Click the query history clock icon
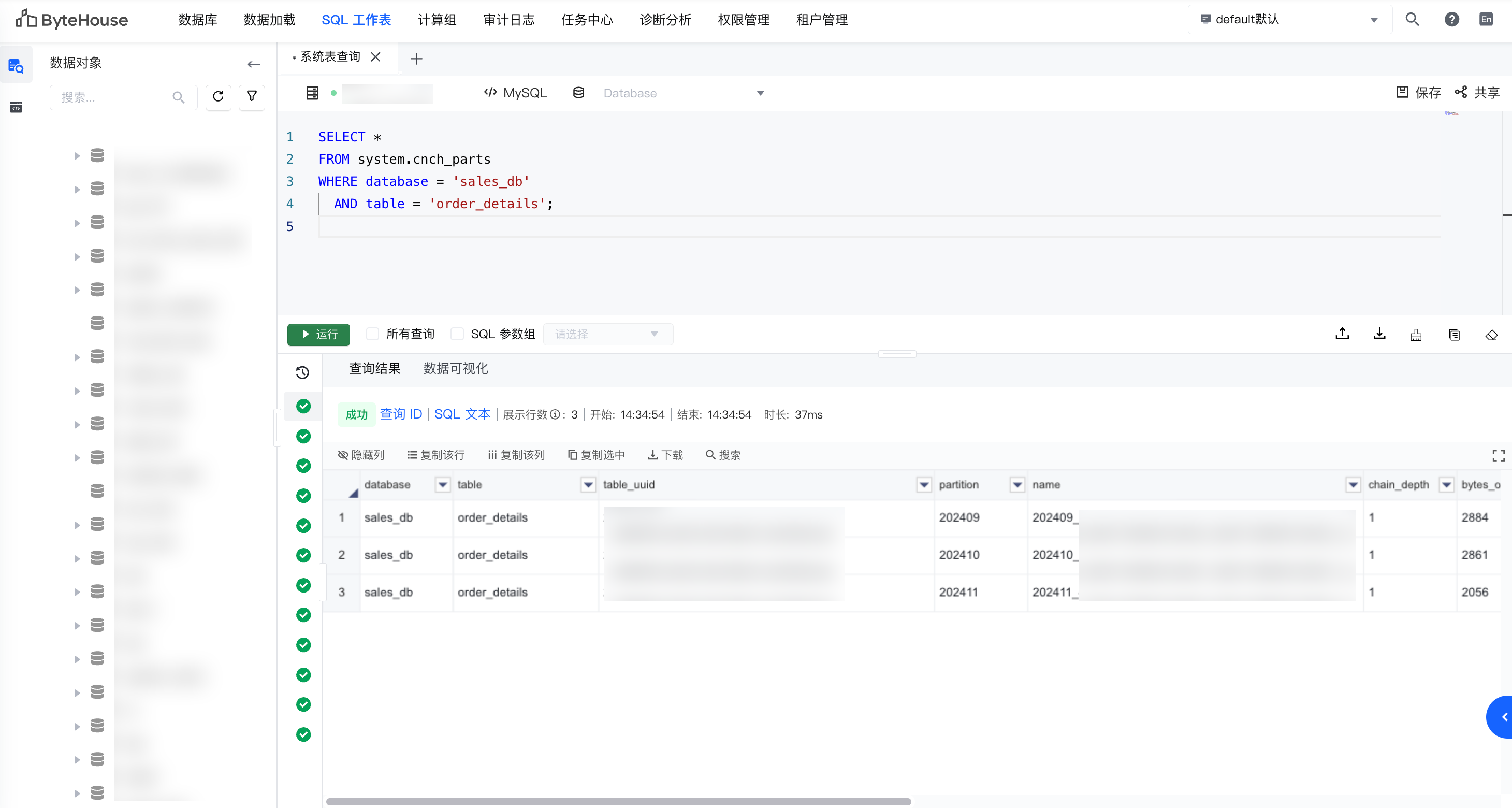1512x808 pixels. 302,372
